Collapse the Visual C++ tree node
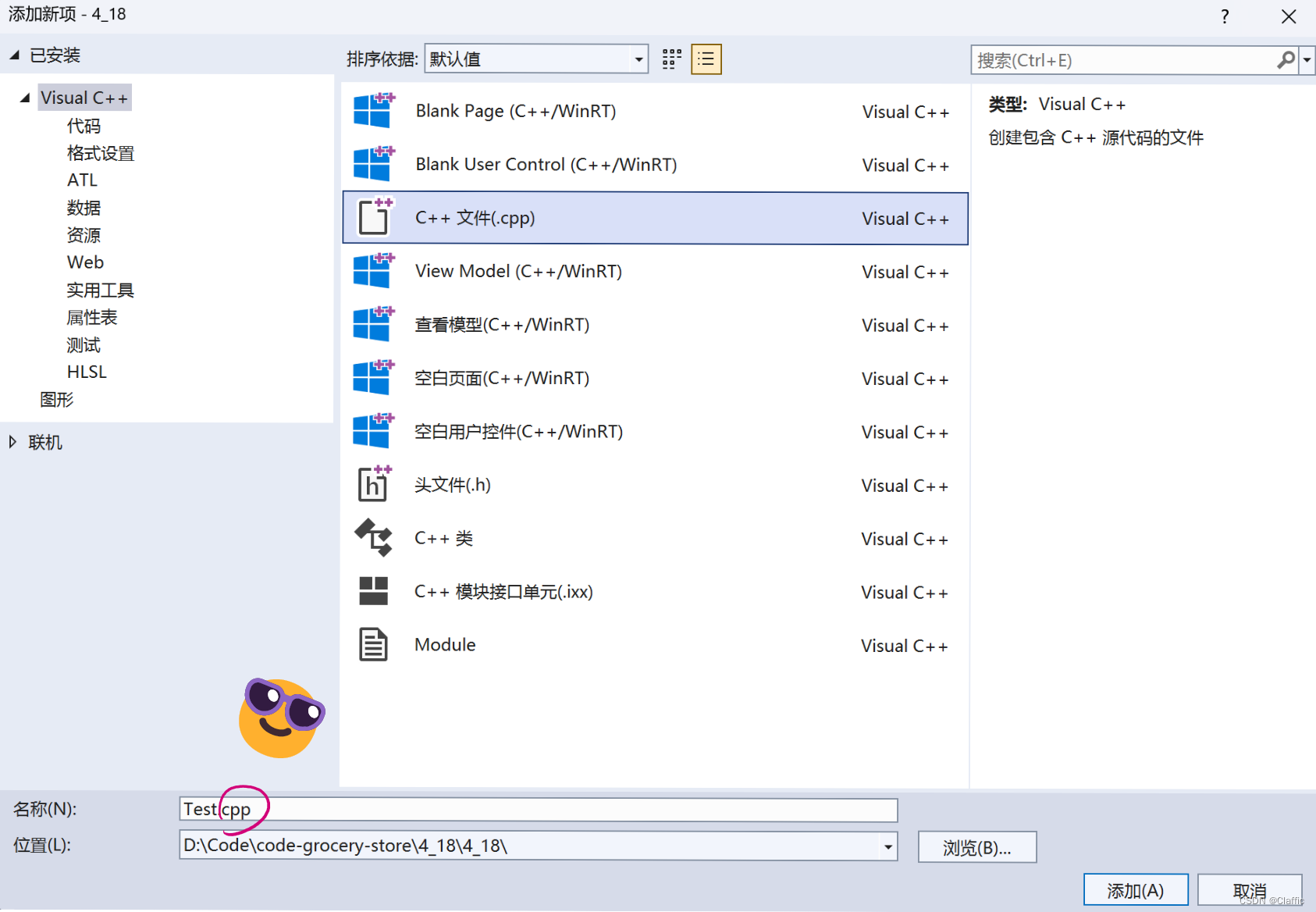 point(25,98)
